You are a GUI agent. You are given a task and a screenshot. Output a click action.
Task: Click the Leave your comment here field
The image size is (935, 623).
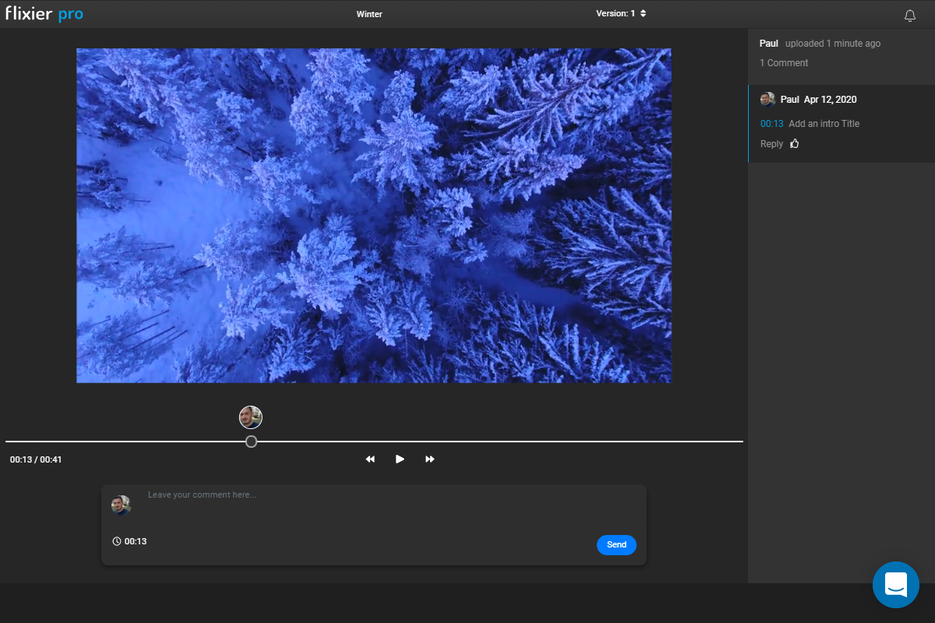pos(300,494)
